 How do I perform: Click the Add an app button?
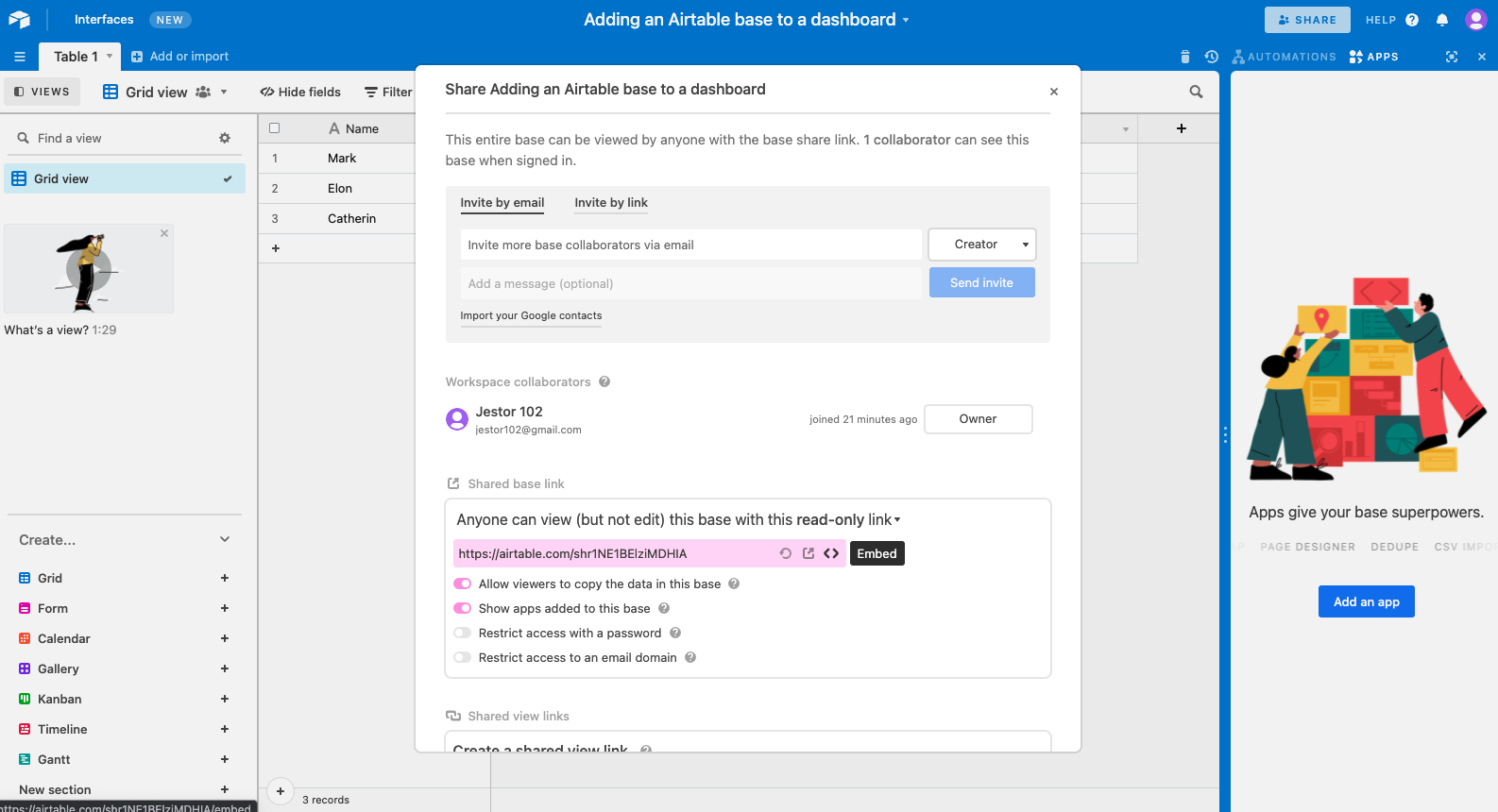pos(1366,601)
